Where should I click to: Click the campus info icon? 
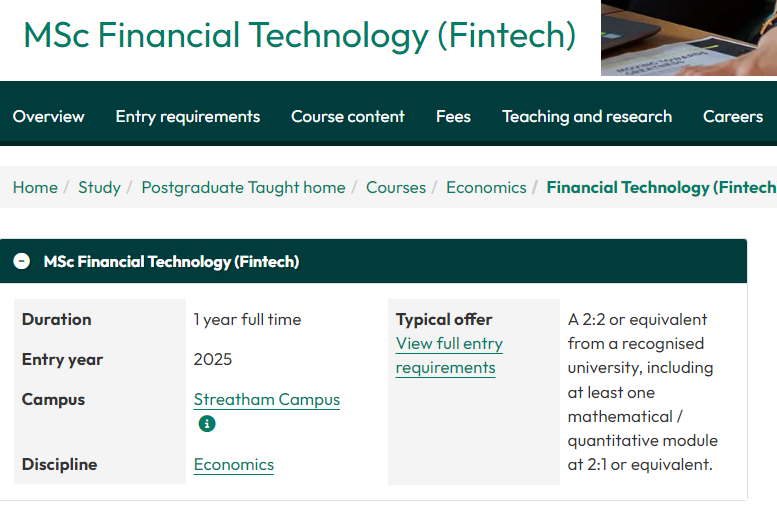tap(207, 424)
